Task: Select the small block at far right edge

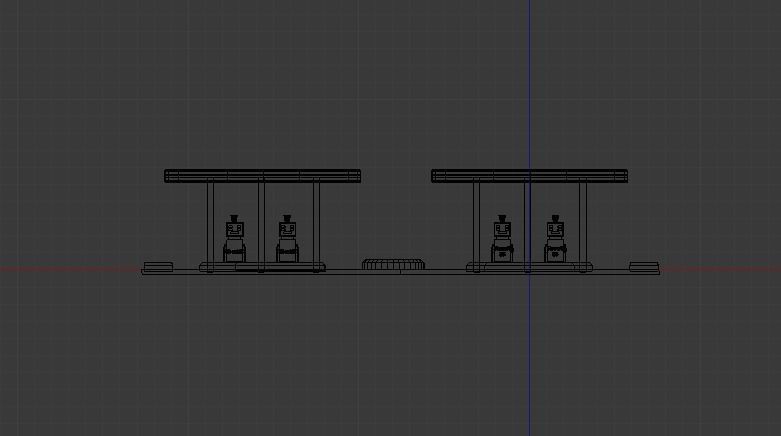Action: (644, 267)
